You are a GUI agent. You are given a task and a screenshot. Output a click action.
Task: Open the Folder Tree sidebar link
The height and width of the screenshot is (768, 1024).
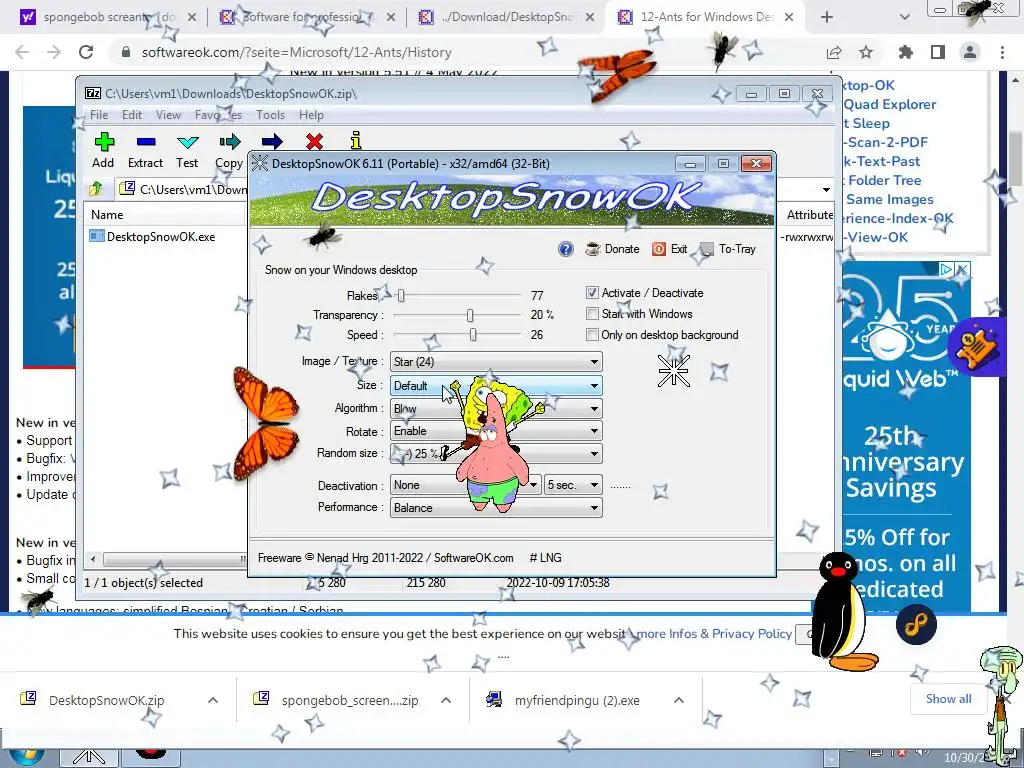884,180
